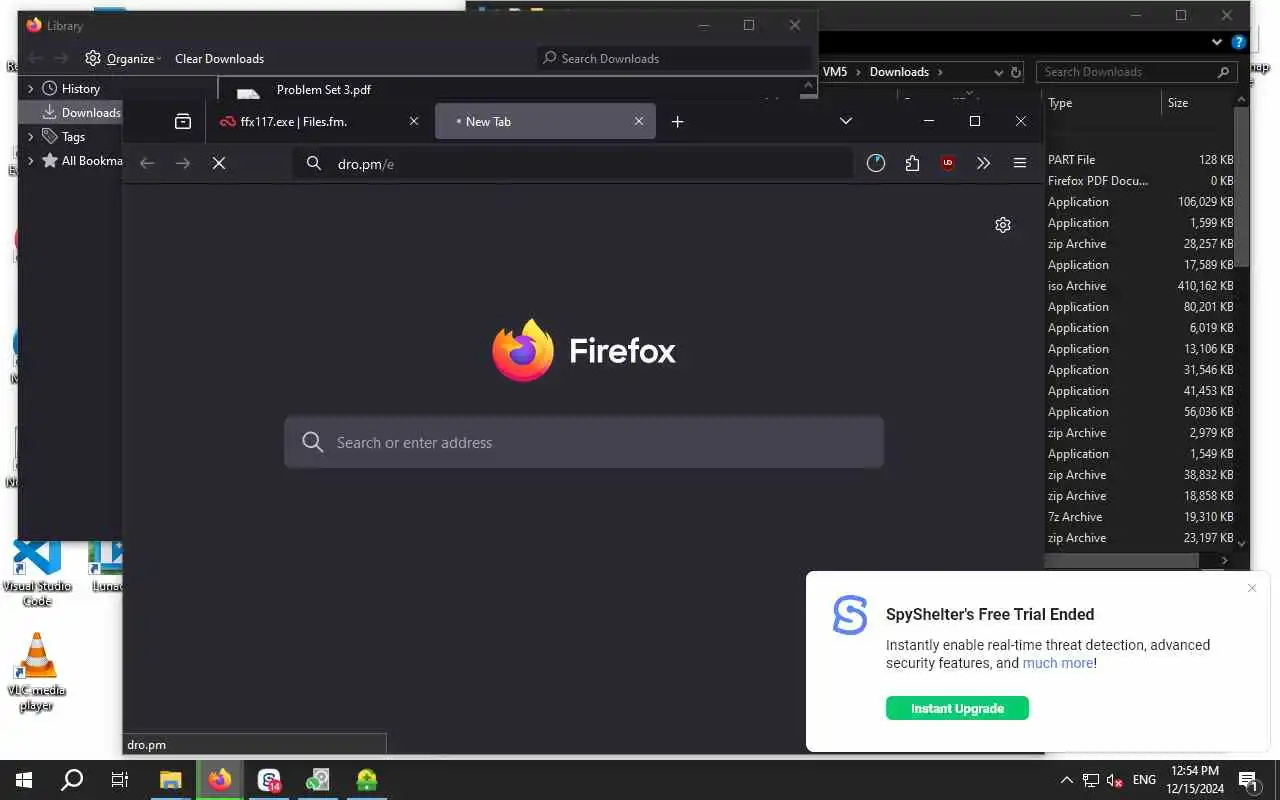Image resolution: width=1280 pixels, height=800 pixels.
Task: Dismiss the SpyShelter notification popup
Action: 1252,588
